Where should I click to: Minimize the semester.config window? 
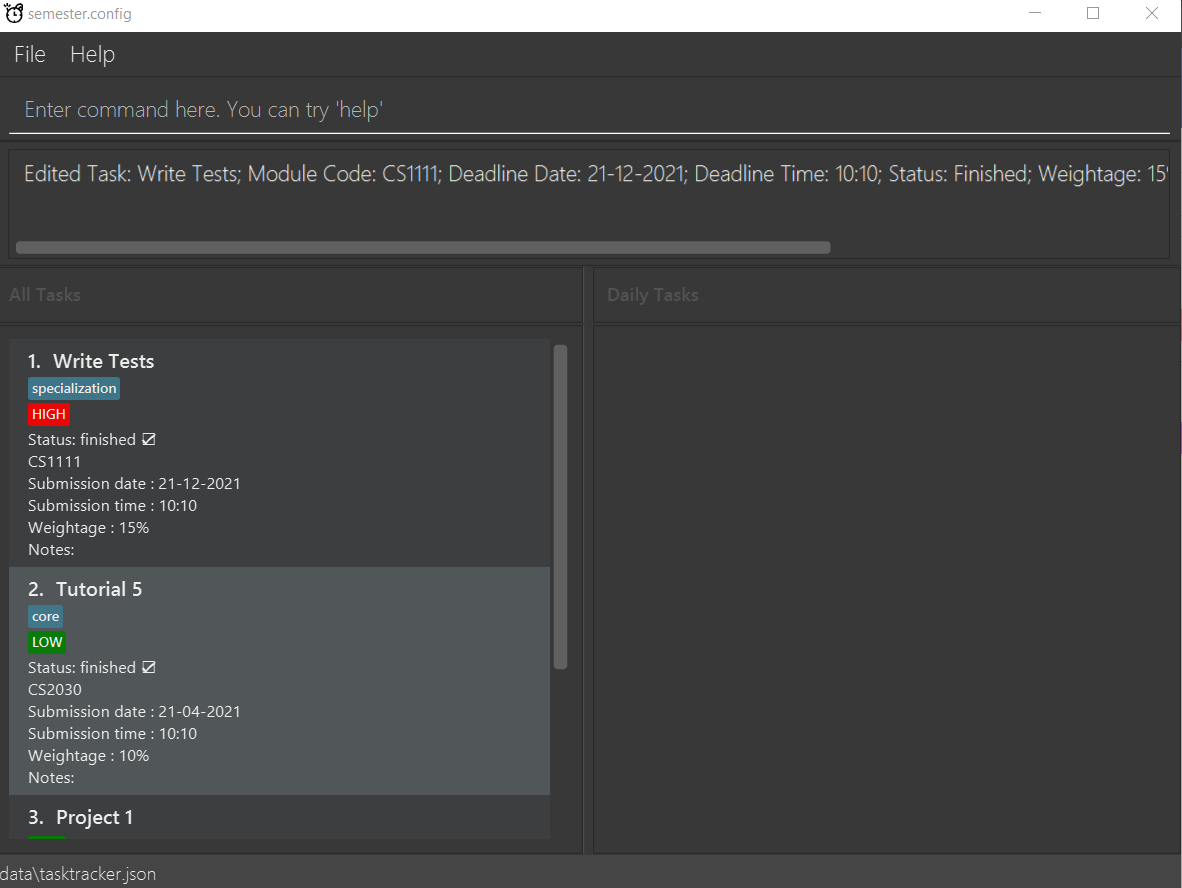click(1035, 14)
